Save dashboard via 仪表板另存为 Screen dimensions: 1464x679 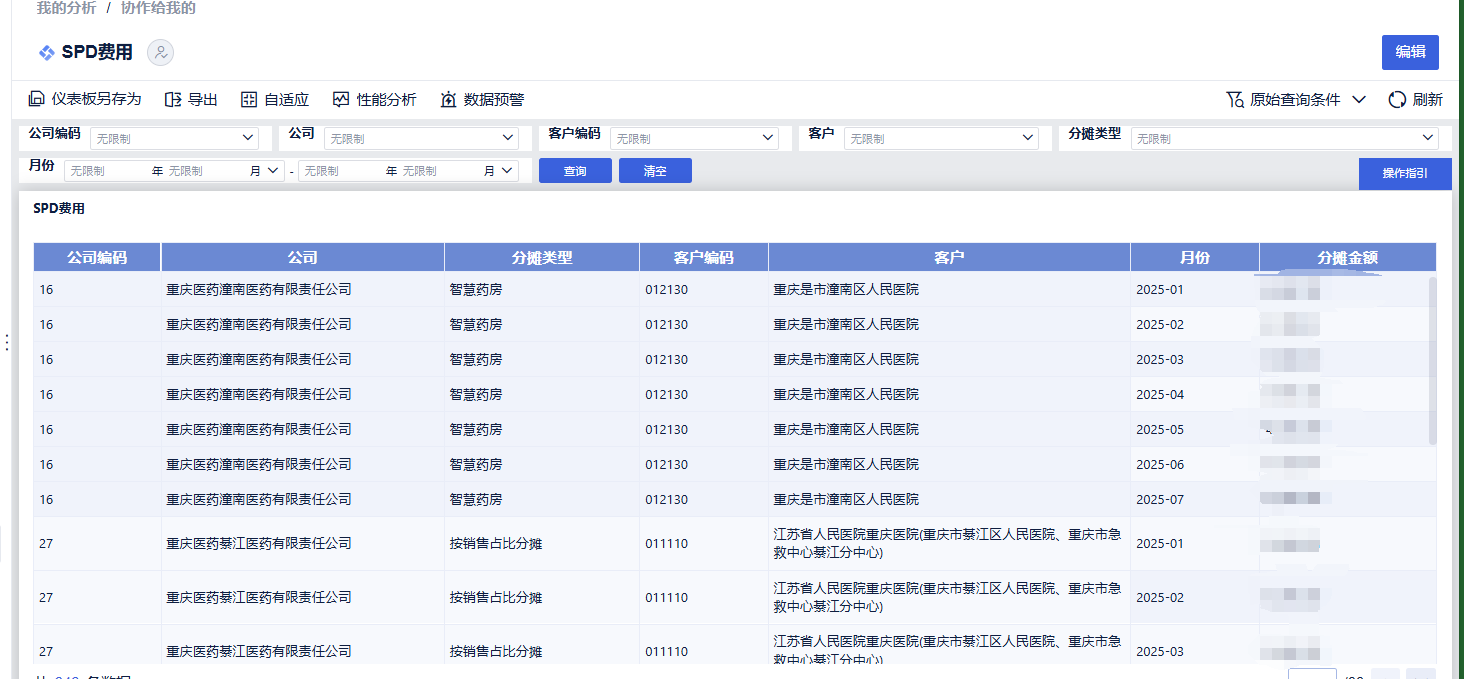click(x=85, y=100)
